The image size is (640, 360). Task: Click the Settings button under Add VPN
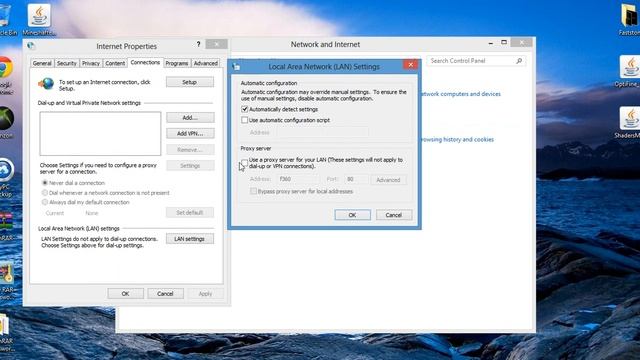coord(190,166)
